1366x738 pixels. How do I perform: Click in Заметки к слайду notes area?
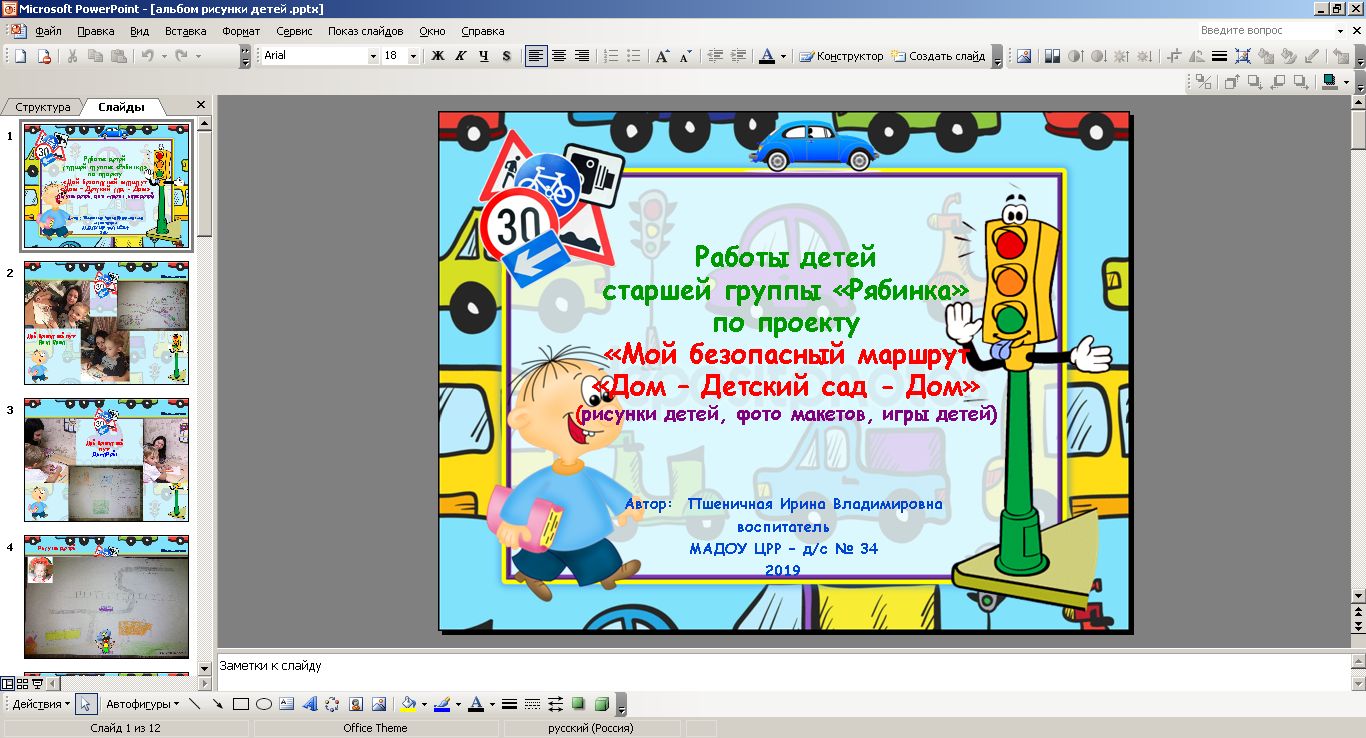click(x=782, y=673)
